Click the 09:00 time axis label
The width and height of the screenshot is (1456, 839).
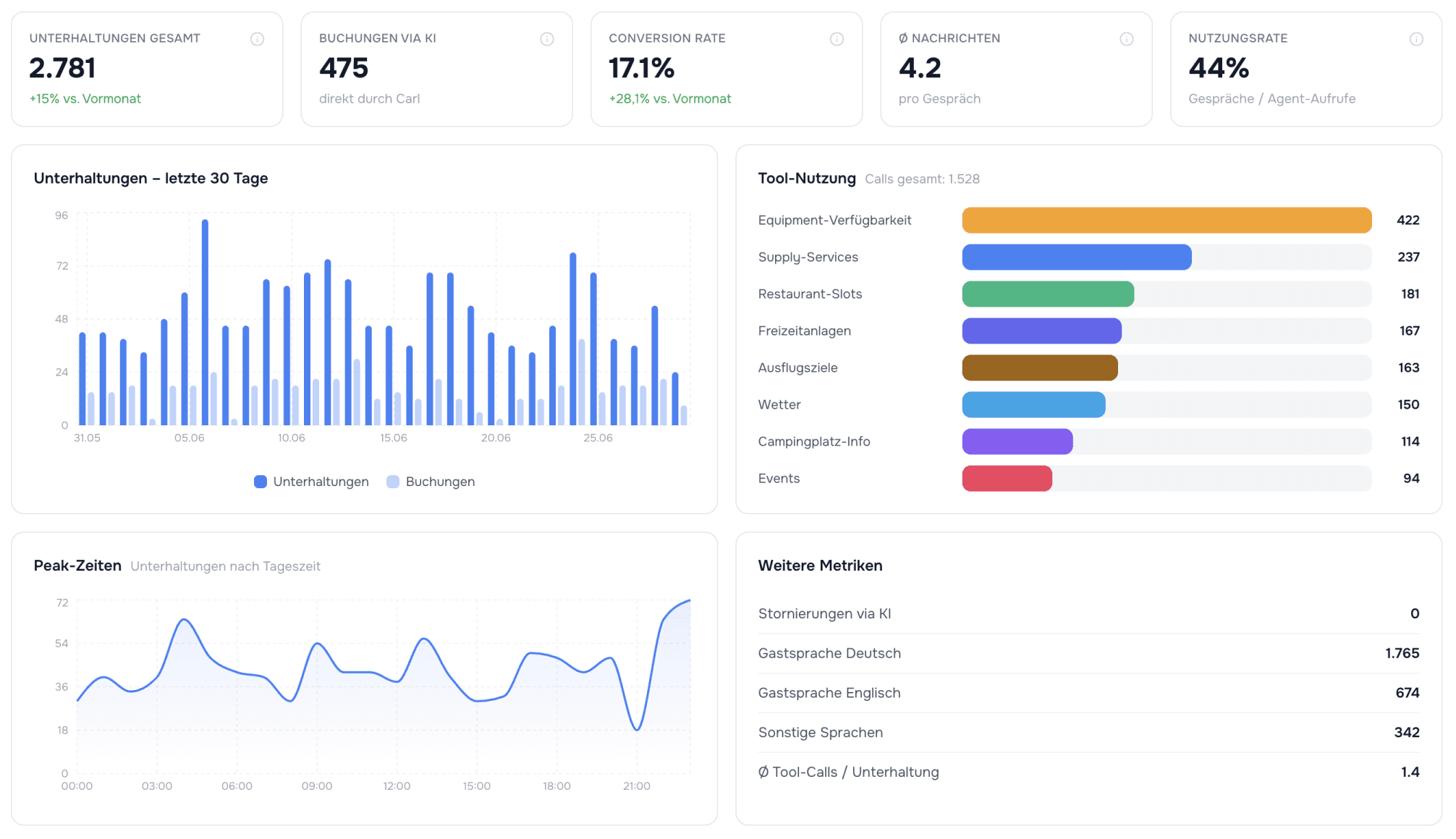pyautogui.click(x=317, y=786)
